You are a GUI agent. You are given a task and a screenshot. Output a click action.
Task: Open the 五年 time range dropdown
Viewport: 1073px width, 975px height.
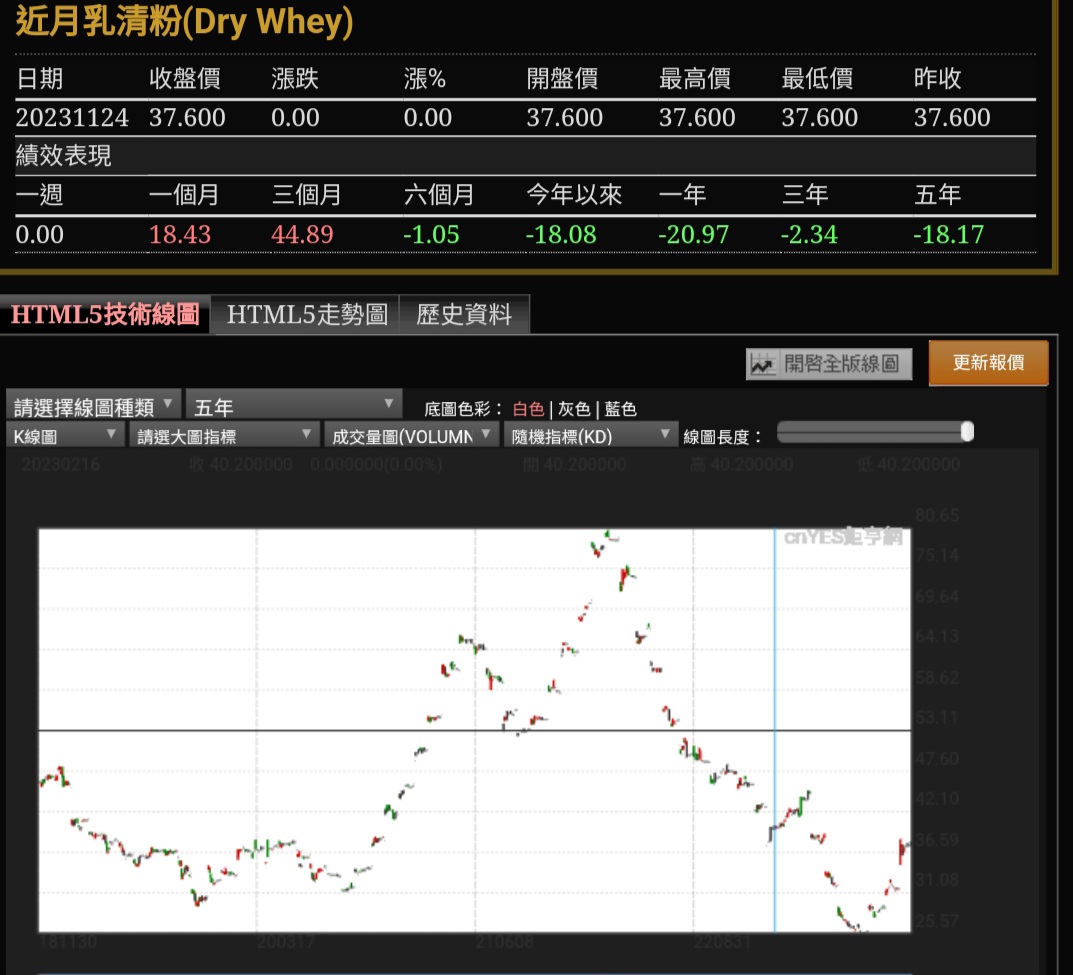click(x=293, y=406)
